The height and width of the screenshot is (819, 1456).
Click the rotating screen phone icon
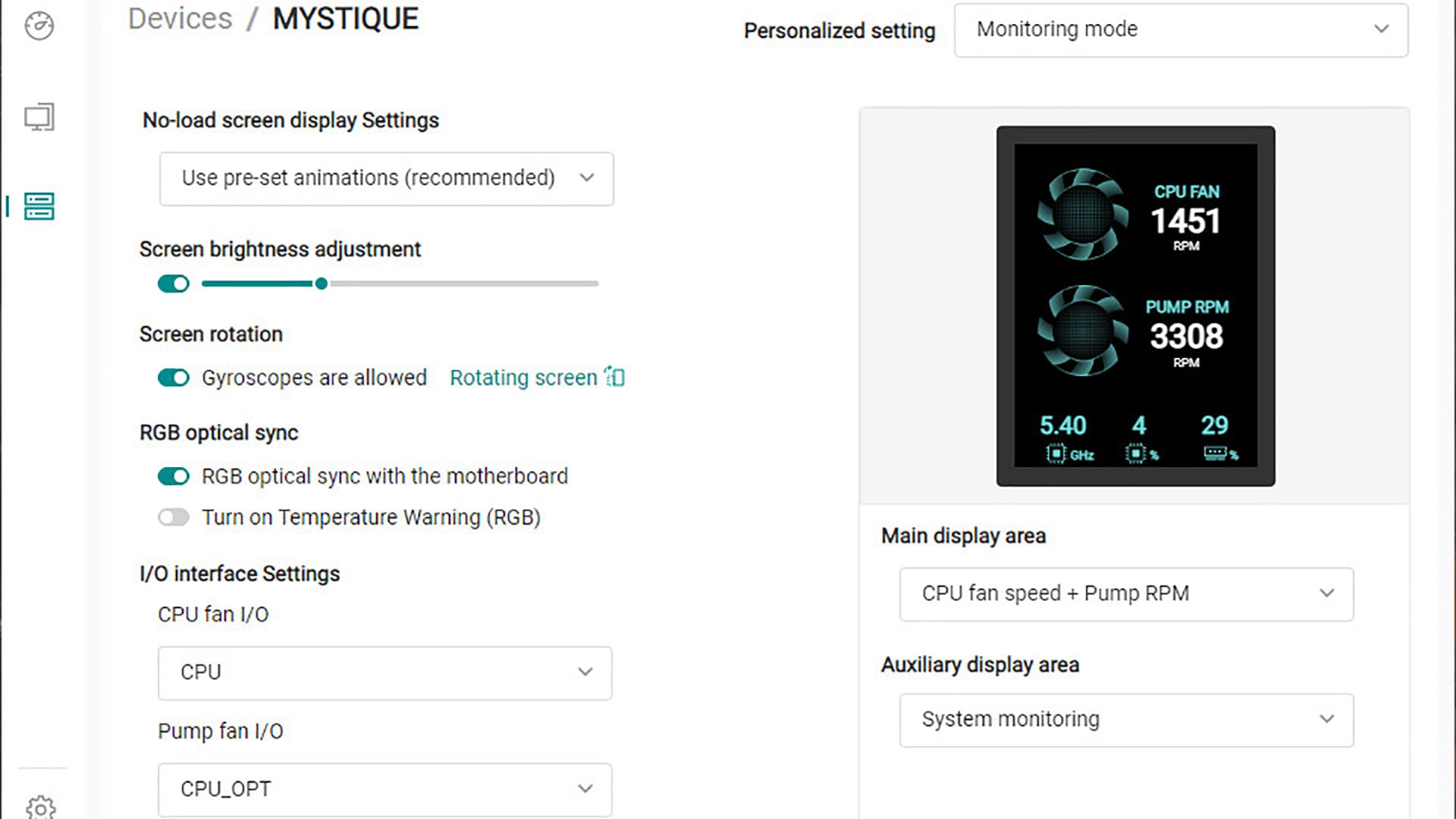tap(615, 377)
